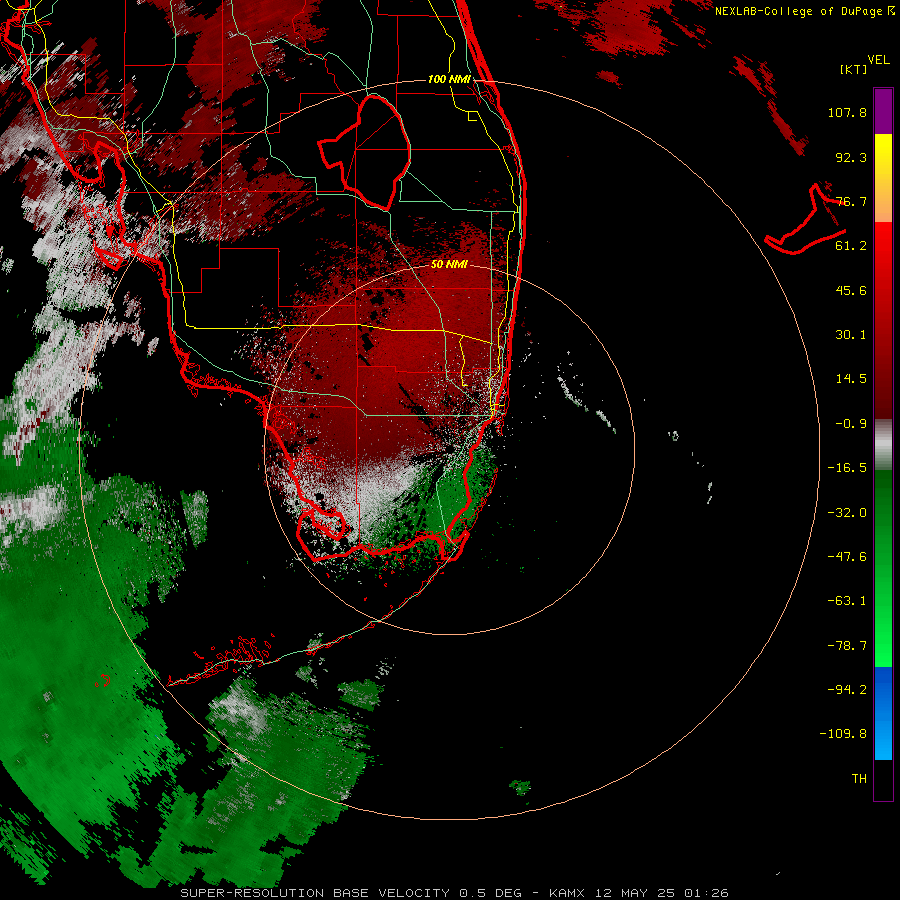
Task: Click the 92.3 velocity scale label
Action: tap(851, 157)
